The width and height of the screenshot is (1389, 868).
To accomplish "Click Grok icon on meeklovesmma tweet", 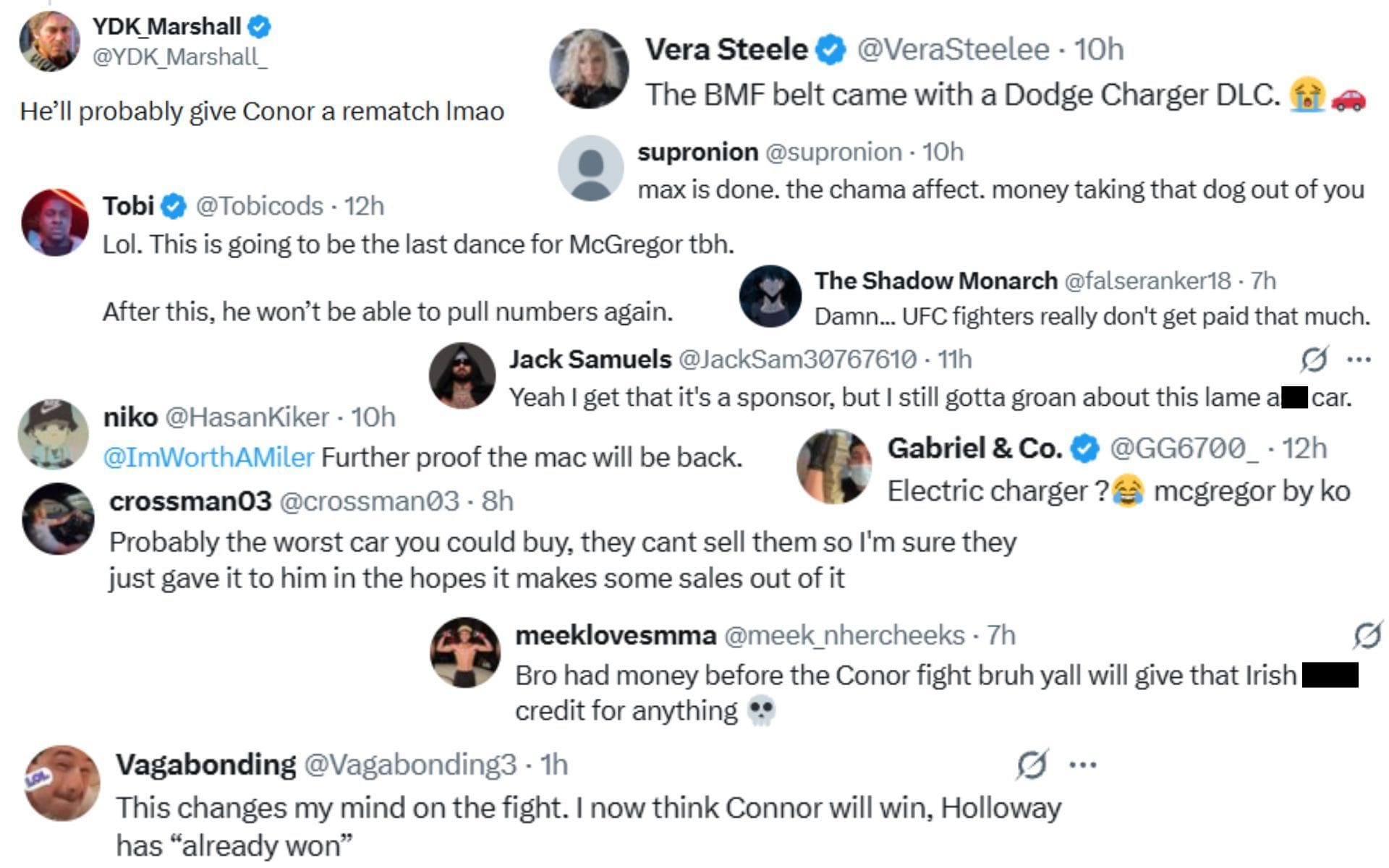I will click(1367, 635).
